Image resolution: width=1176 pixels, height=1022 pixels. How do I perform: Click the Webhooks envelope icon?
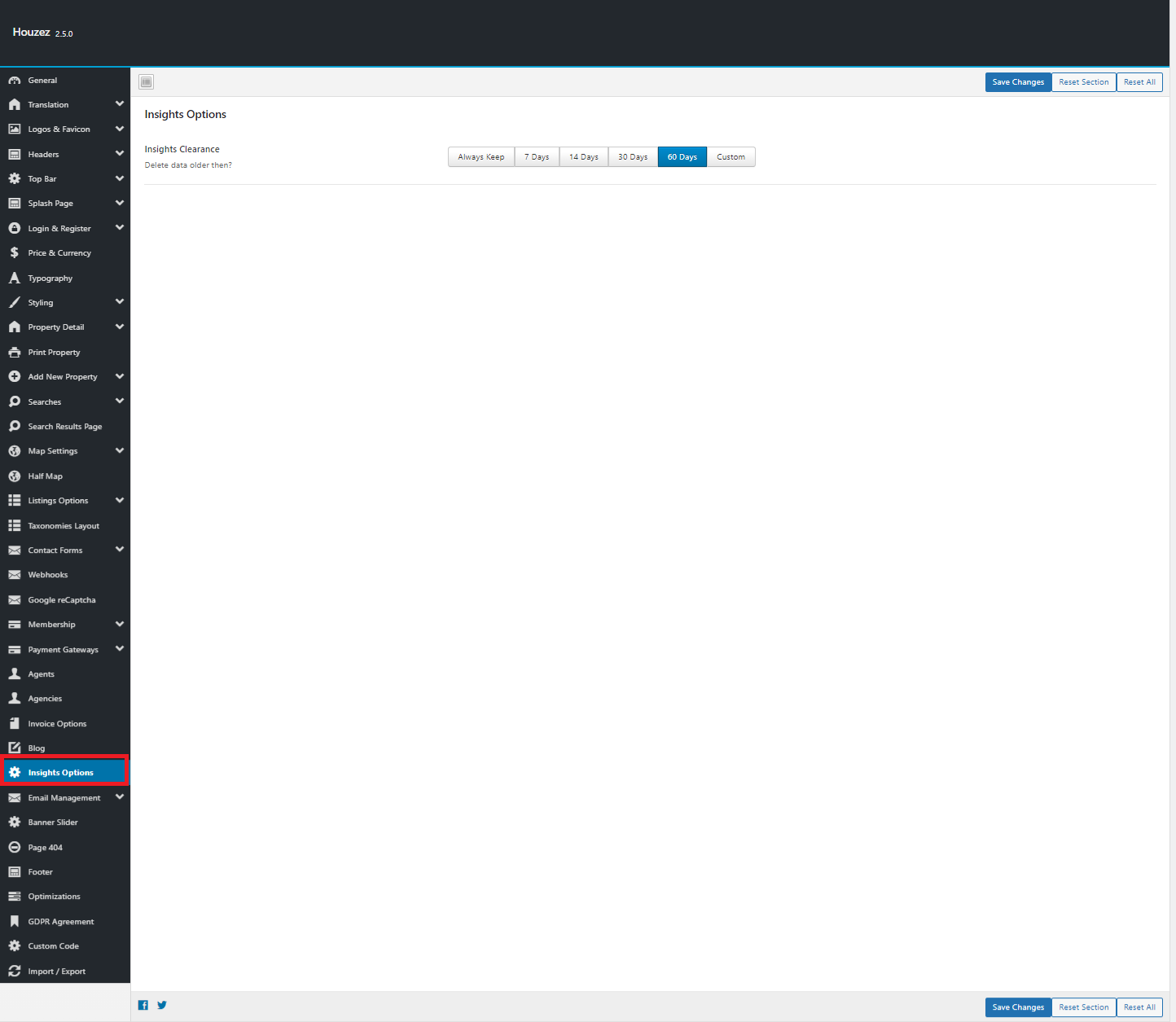coord(15,575)
